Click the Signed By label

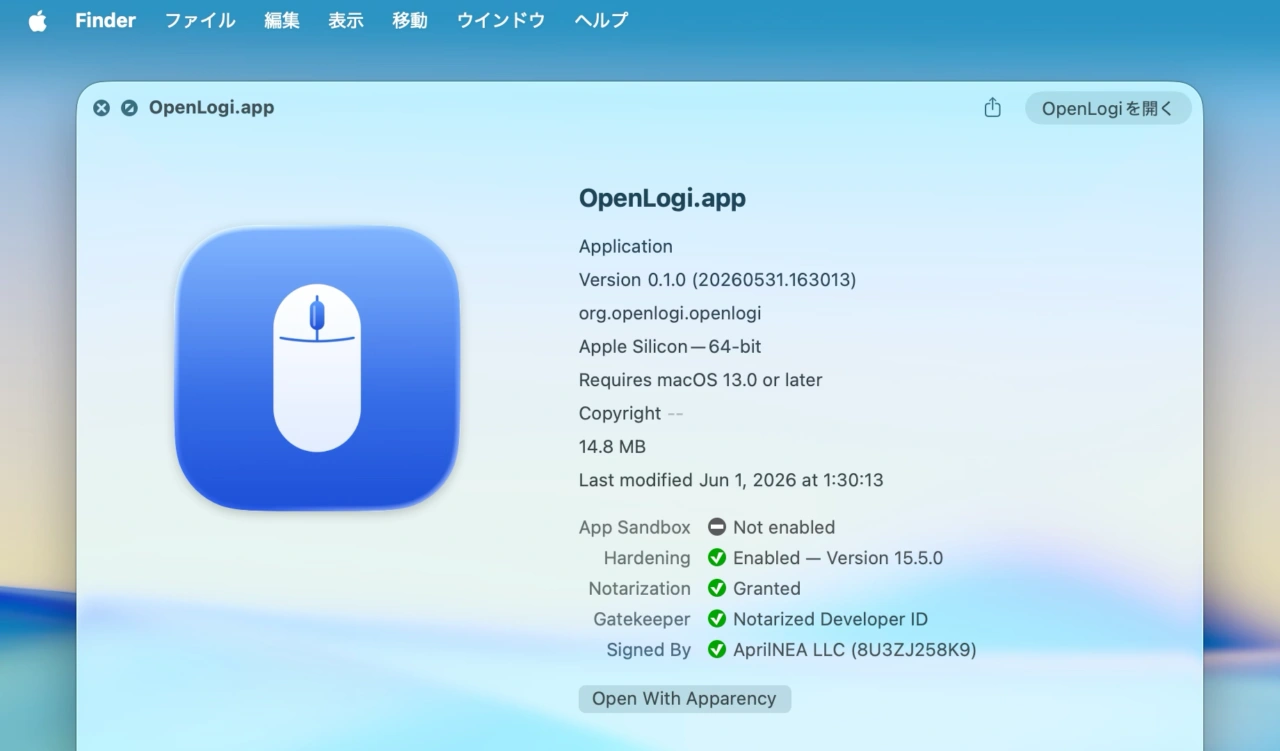pos(649,650)
